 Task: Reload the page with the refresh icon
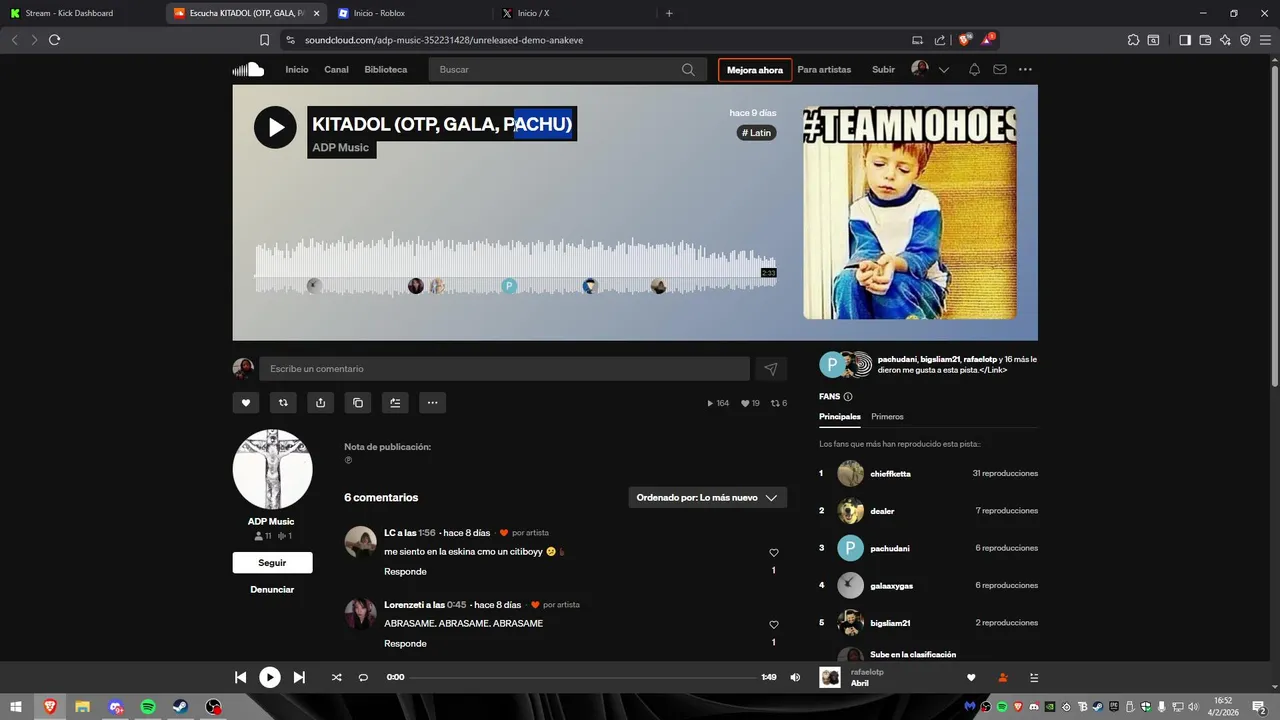tap(54, 40)
